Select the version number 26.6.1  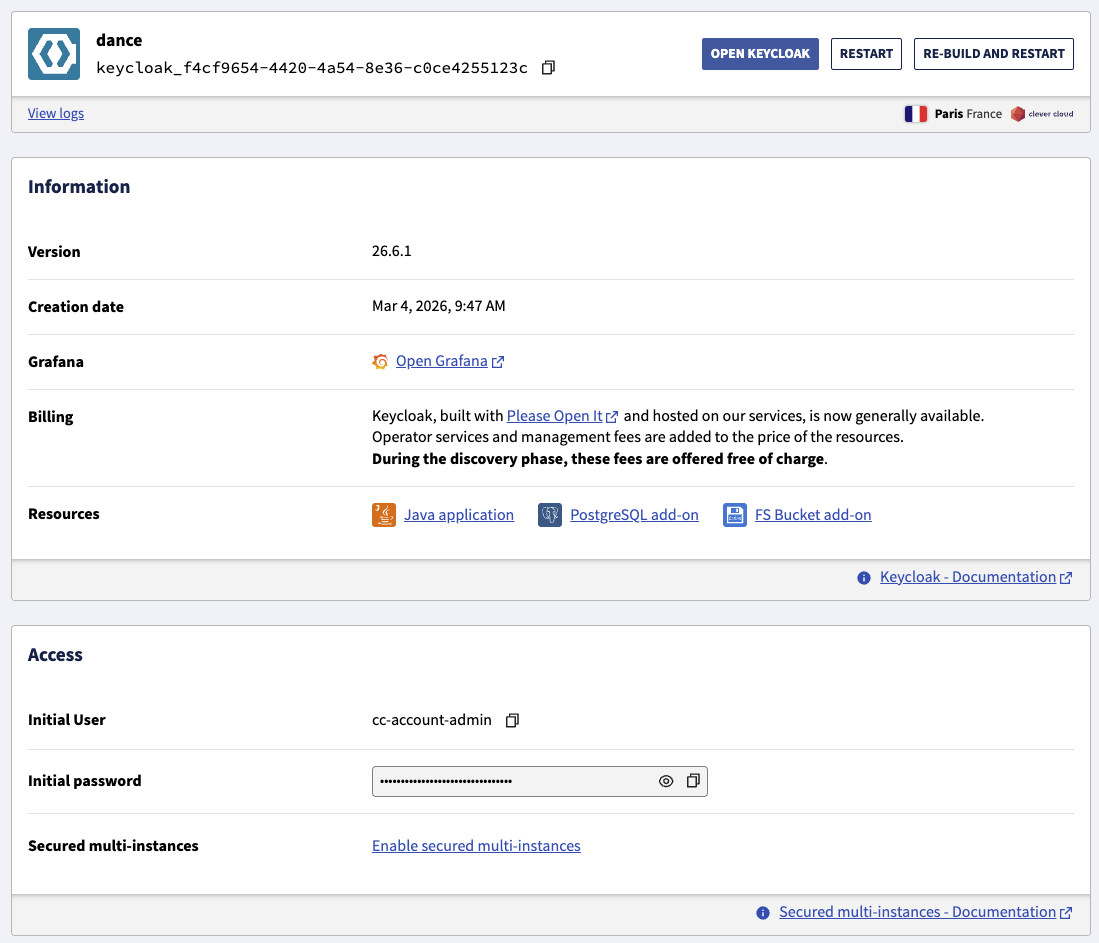pyautogui.click(x=392, y=251)
